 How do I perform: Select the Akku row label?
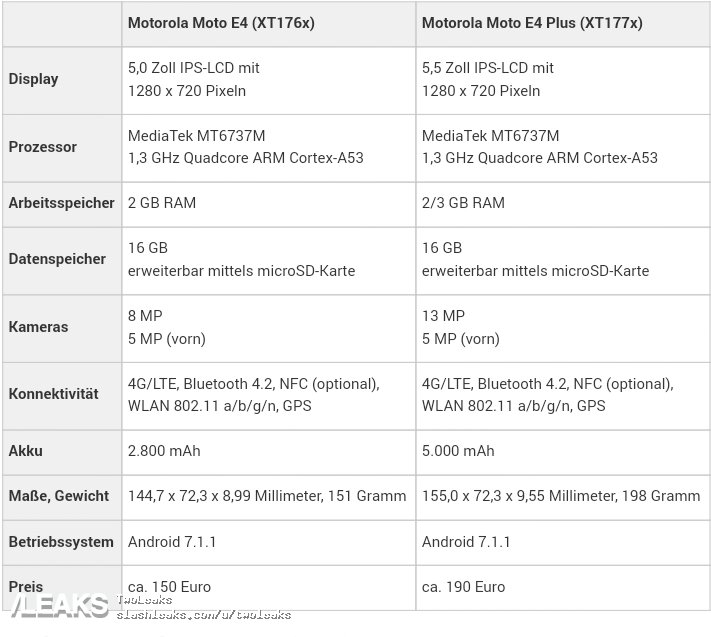tap(25, 451)
